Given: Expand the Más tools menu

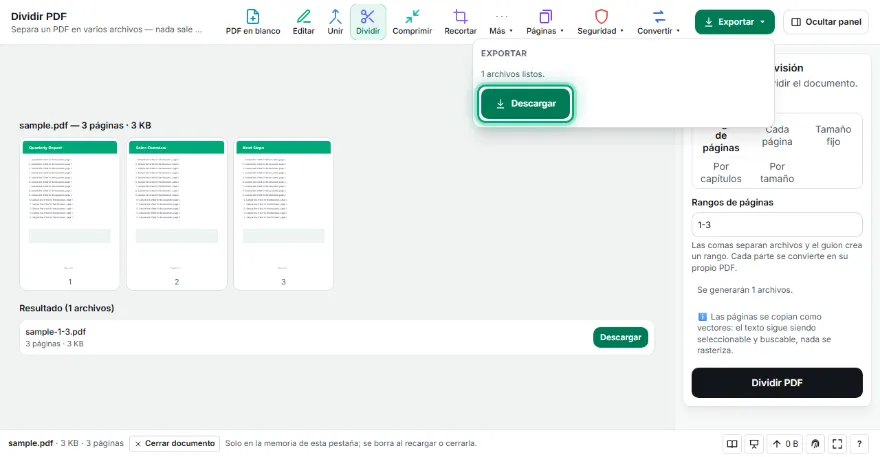Looking at the screenshot, I should (501, 22).
